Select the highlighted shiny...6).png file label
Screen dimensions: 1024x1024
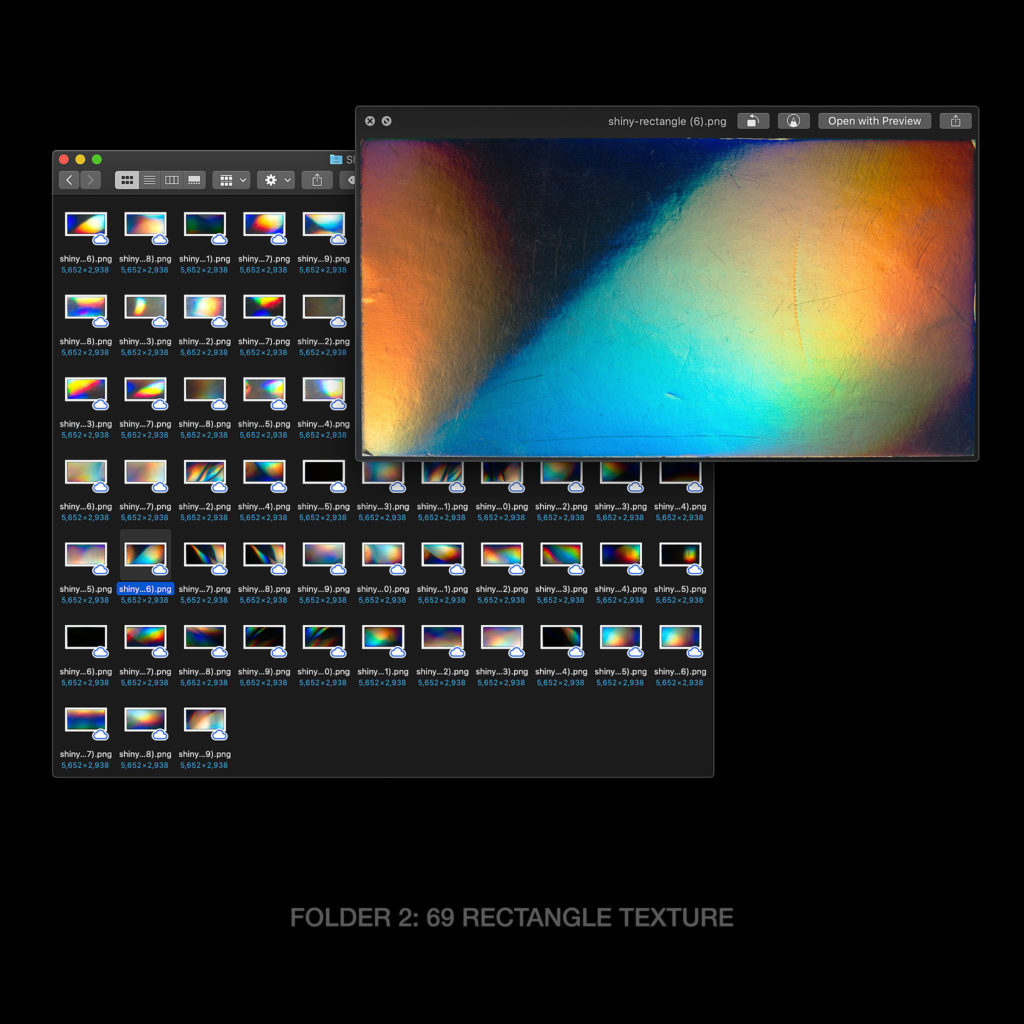(x=145, y=589)
